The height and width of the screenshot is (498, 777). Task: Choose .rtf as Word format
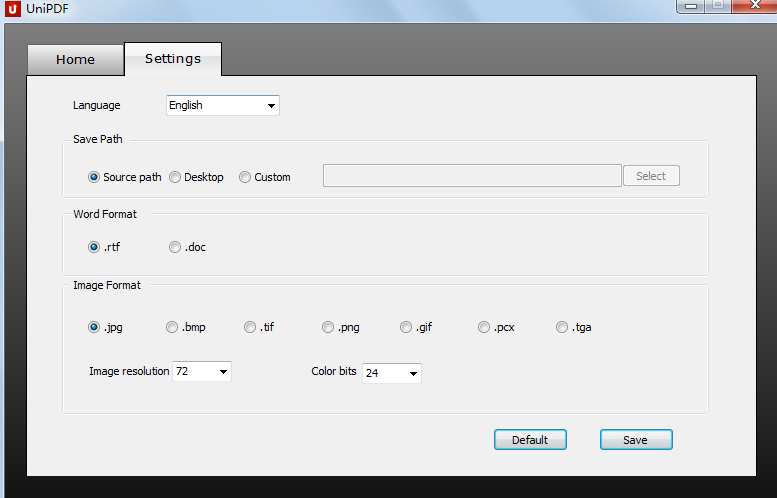(95, 247)
